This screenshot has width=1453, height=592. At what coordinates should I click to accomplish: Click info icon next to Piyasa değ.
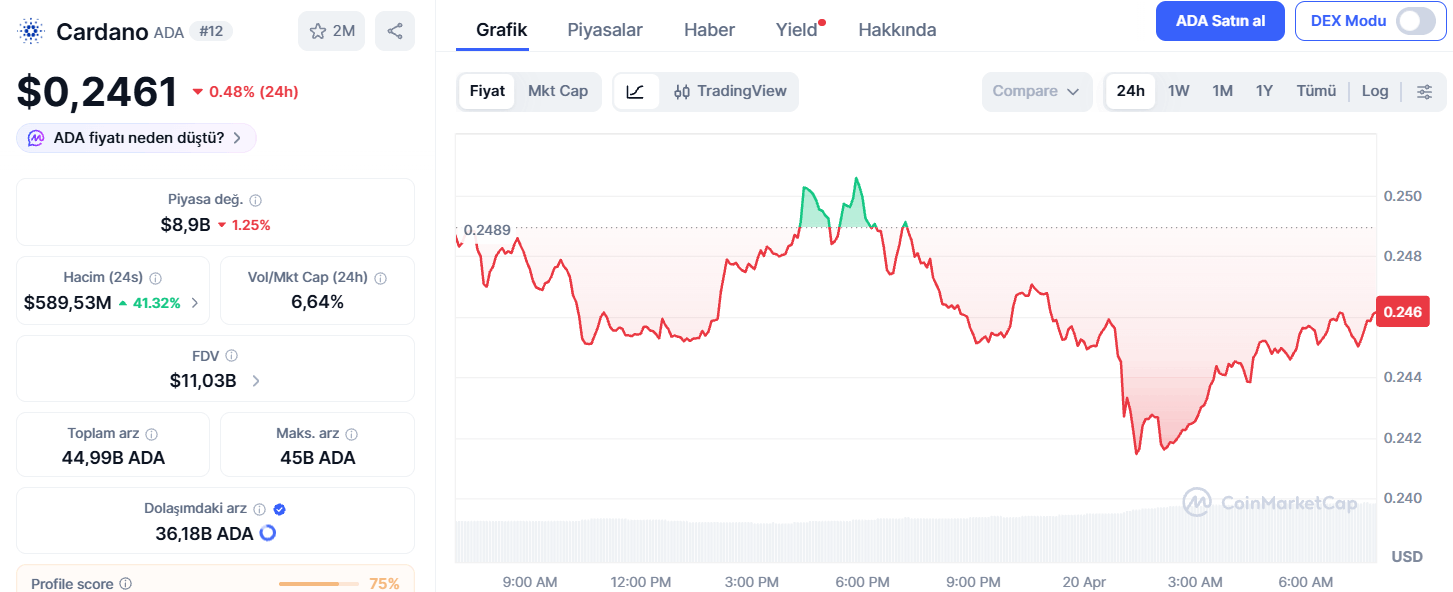[256, 200]
